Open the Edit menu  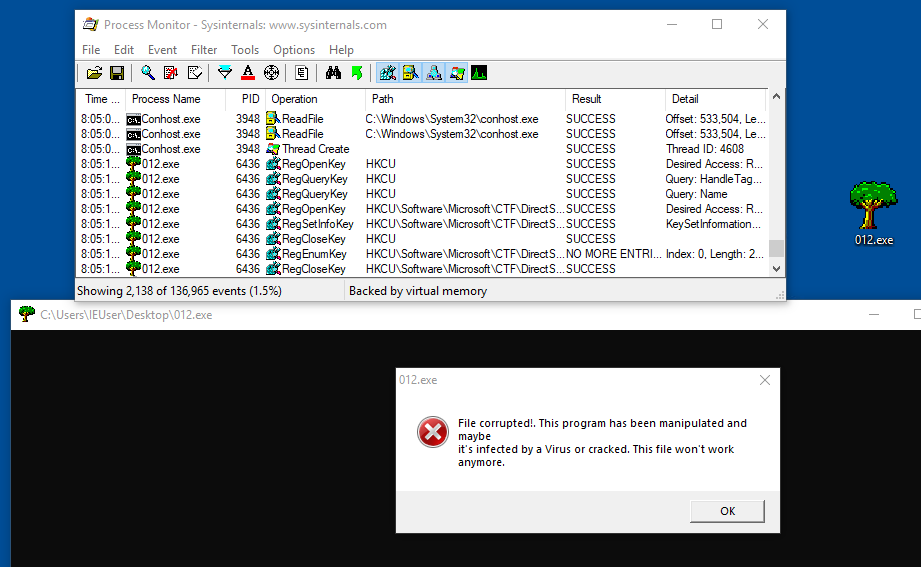click(x=123, y=50)
